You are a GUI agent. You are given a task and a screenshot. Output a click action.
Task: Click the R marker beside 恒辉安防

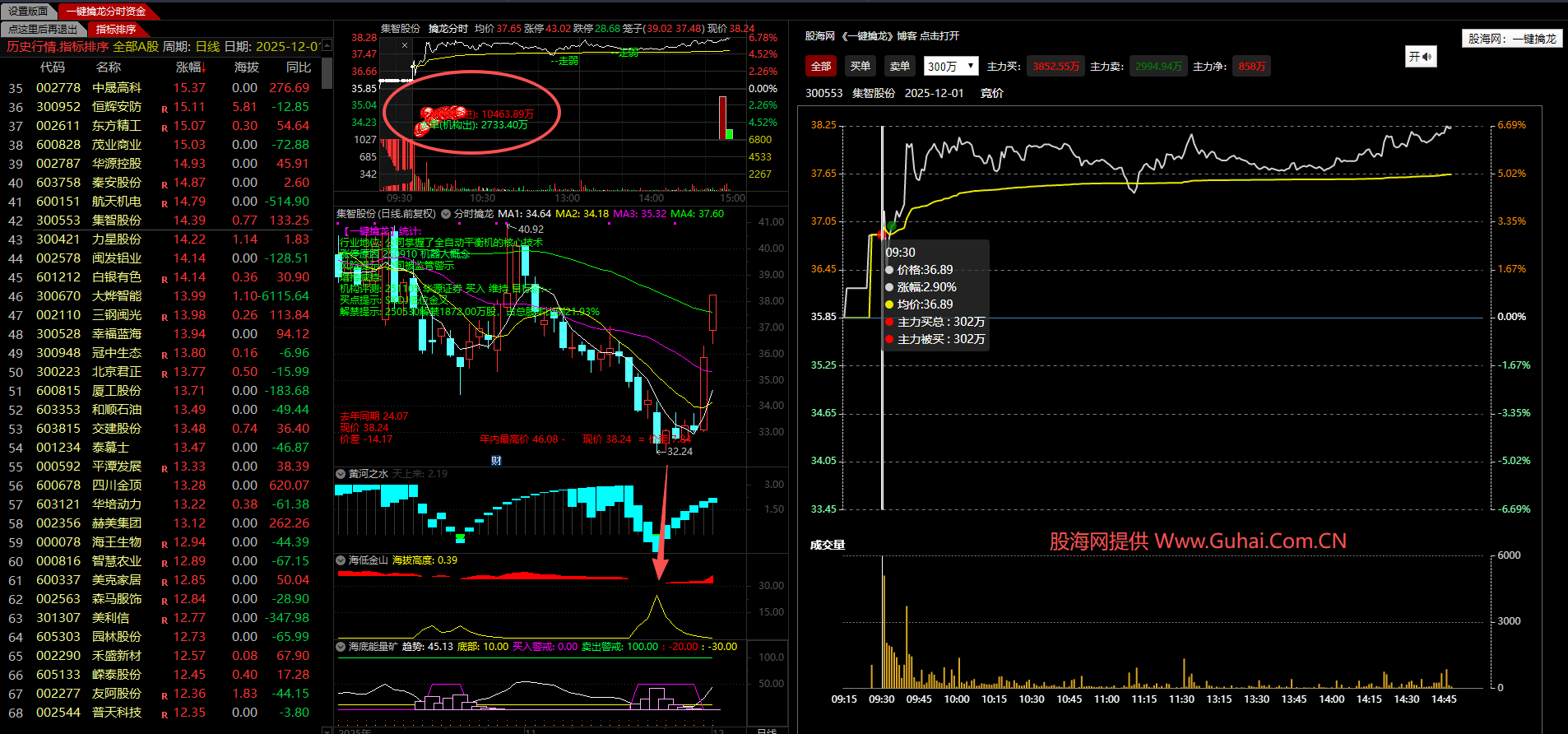[x=165, y=109]
